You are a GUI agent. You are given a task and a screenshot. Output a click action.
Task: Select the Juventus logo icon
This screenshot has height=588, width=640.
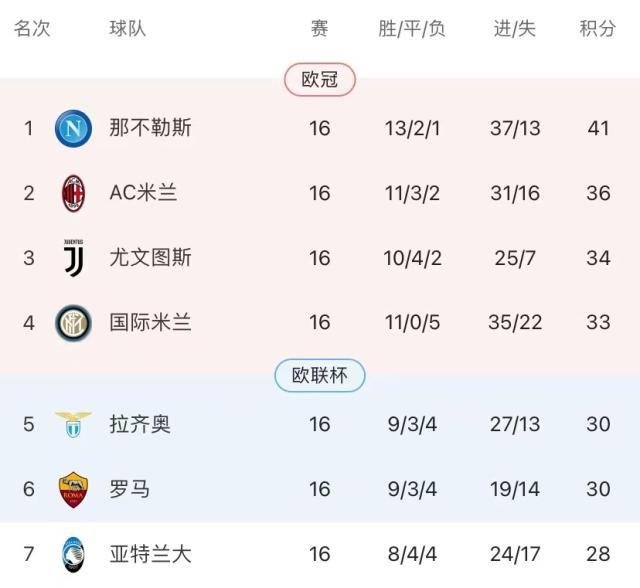(73, 258)
